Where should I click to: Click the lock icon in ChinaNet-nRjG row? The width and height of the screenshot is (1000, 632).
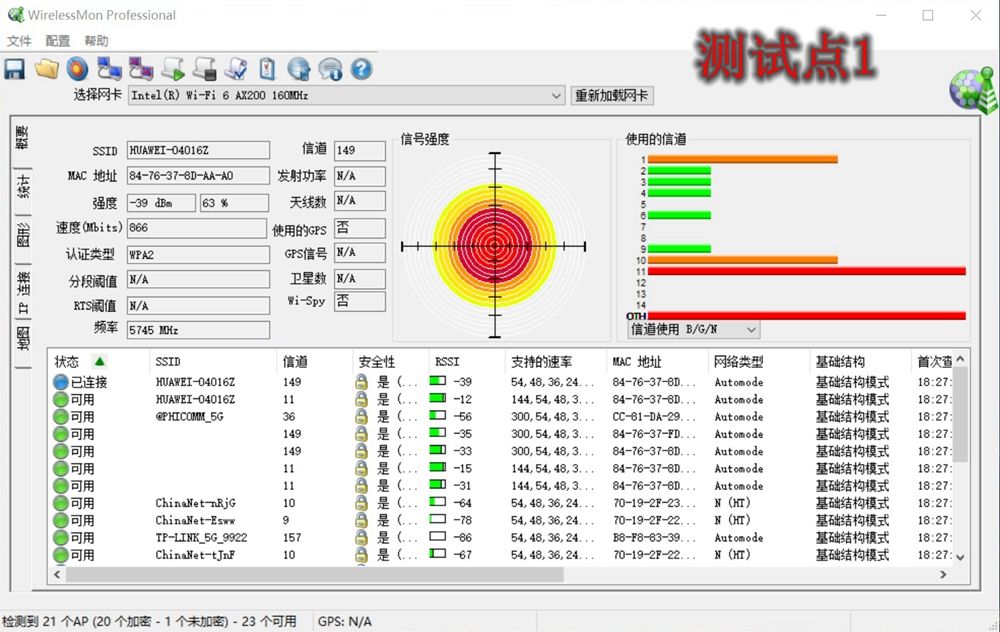(x=361, y=503)
